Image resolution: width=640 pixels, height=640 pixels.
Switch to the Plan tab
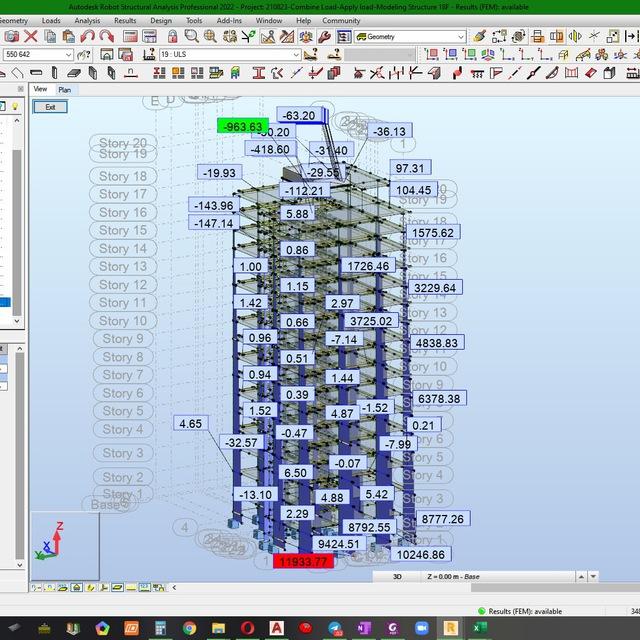coord(64,90)
